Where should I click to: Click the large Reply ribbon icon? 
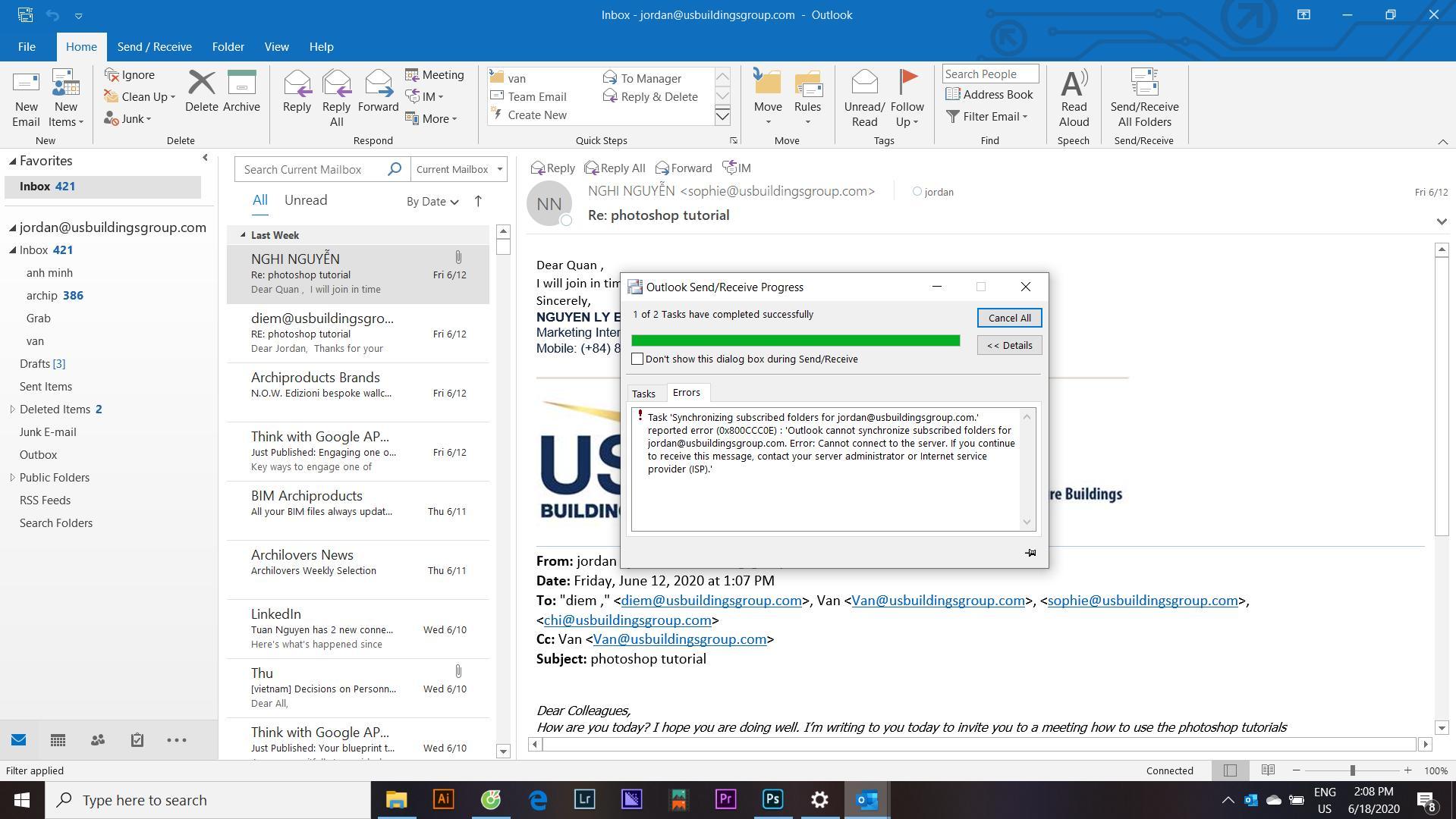coord(297,91)
